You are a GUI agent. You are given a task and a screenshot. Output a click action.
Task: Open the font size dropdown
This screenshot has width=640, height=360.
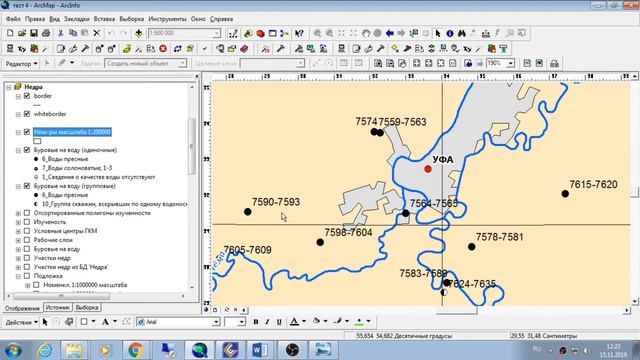[241, 322]
